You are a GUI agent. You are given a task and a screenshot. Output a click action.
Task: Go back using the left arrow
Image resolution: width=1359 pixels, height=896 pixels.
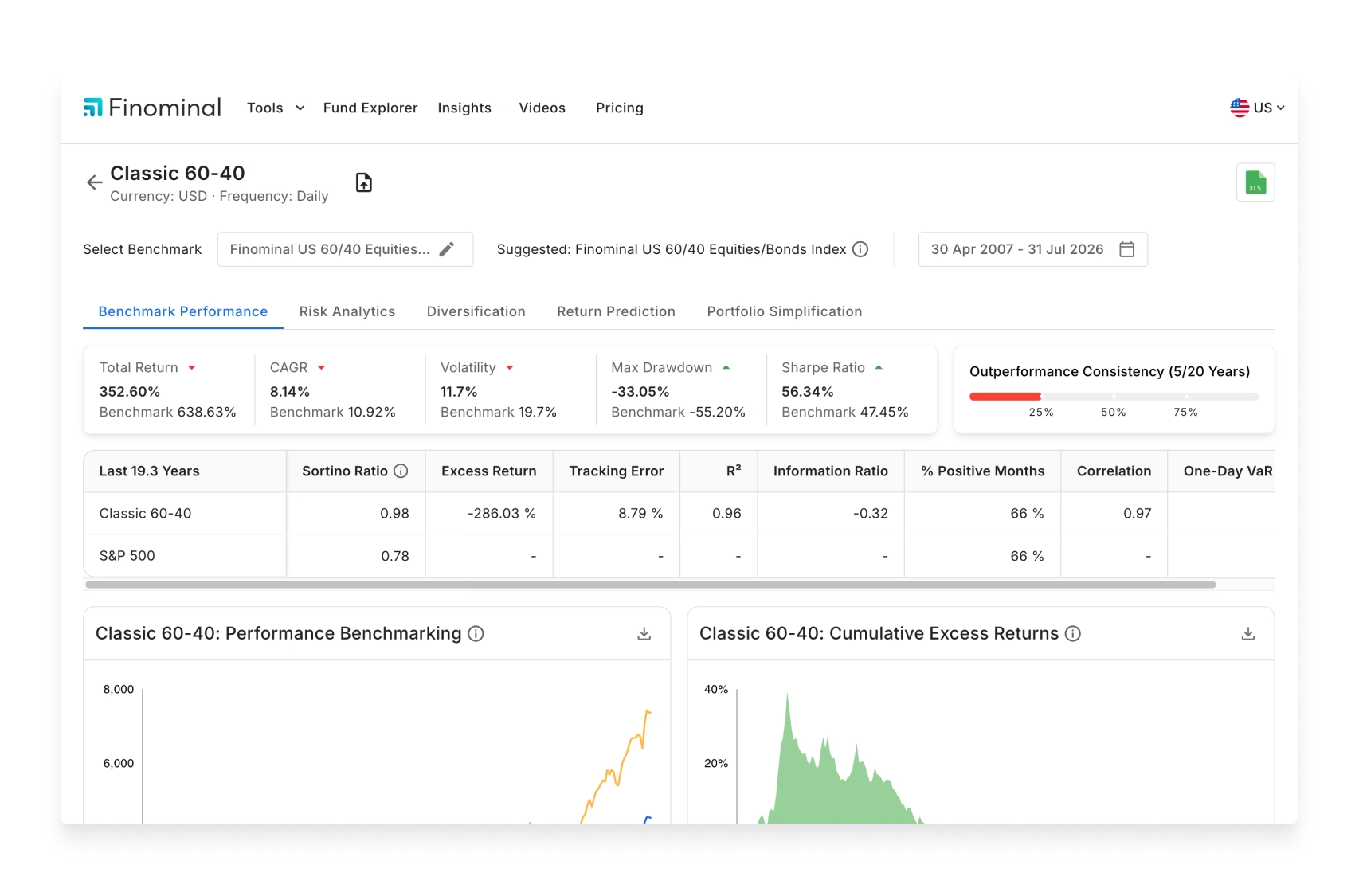tap(94, 182)
